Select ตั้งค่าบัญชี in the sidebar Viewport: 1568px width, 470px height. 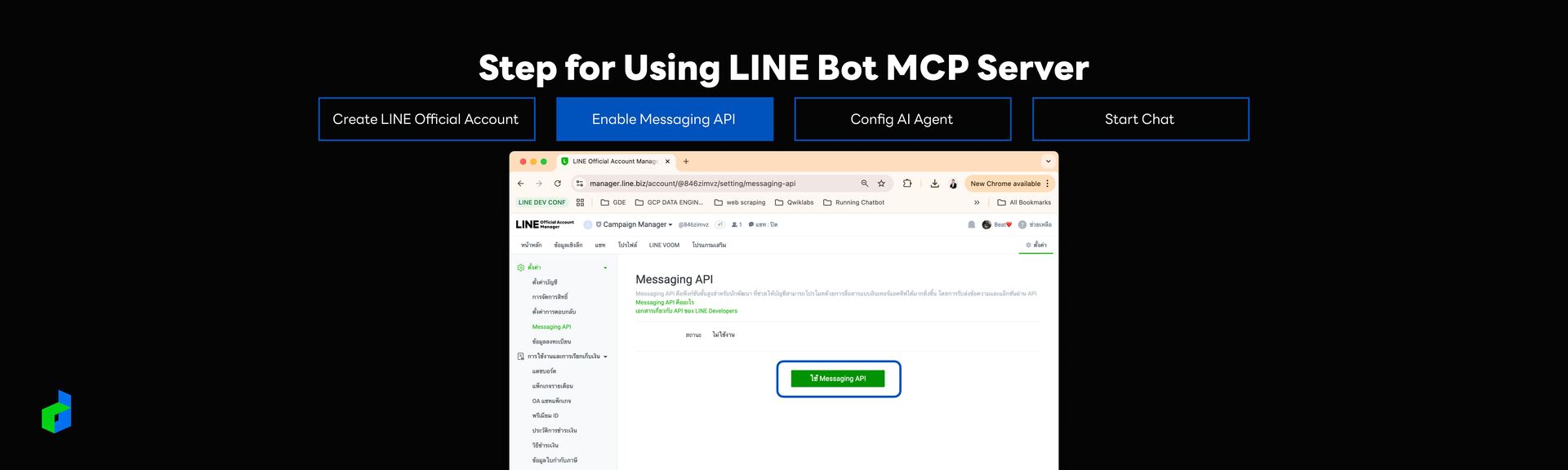545,282
